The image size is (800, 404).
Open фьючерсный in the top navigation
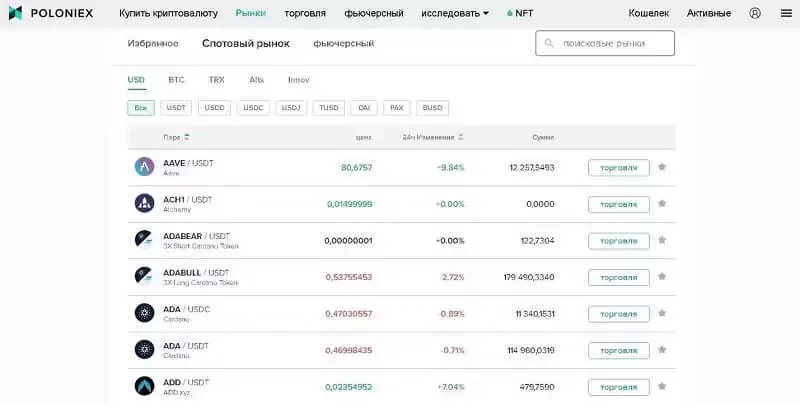coord(374,13)
